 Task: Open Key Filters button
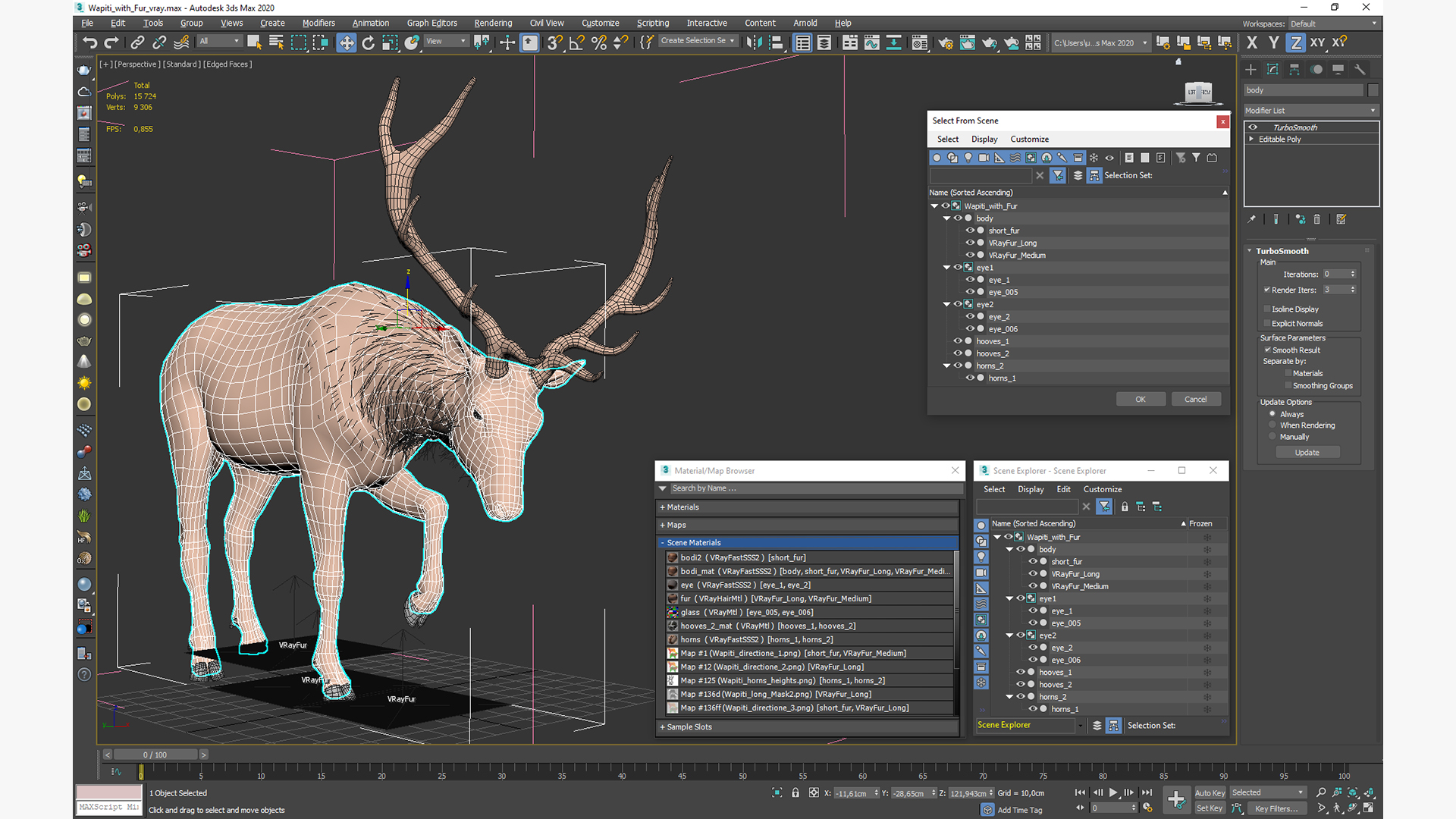pos(1276,809)
